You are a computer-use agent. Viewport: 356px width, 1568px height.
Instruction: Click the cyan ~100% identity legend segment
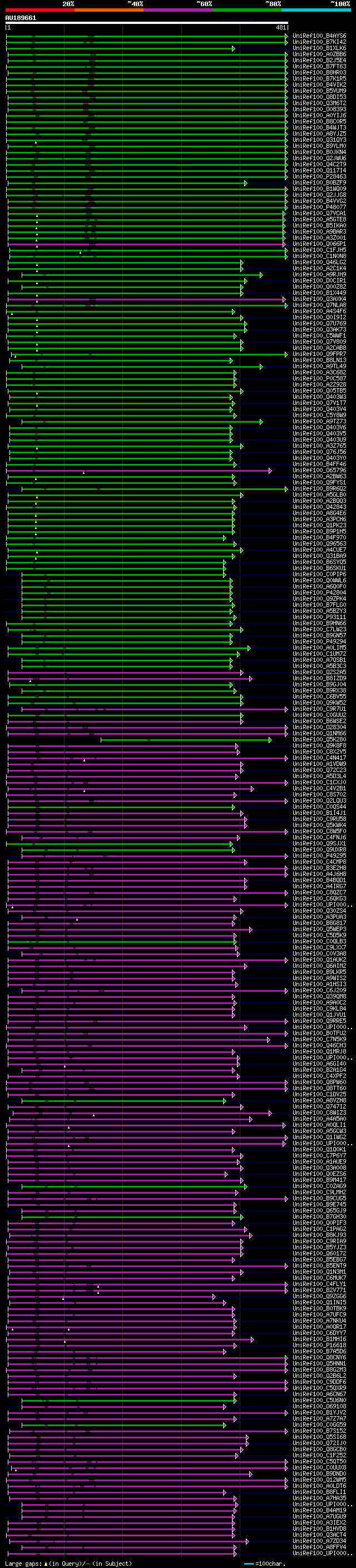click(x=316, y=11)
